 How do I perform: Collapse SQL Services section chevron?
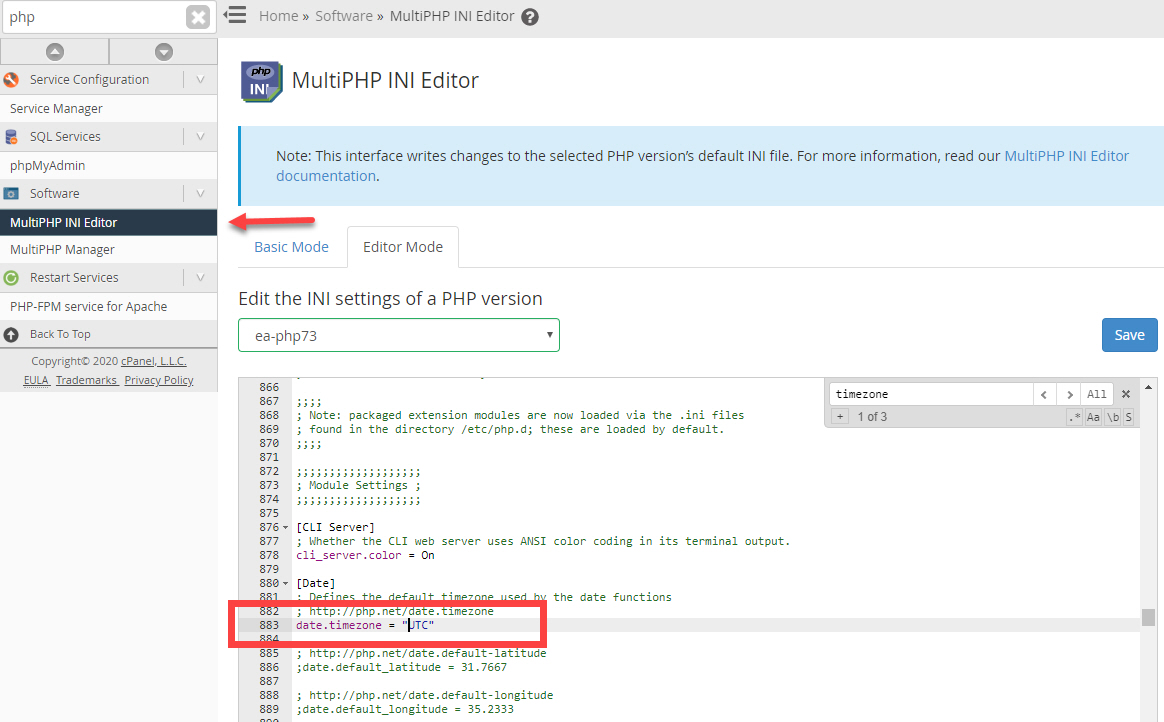(x=200, y=137)
